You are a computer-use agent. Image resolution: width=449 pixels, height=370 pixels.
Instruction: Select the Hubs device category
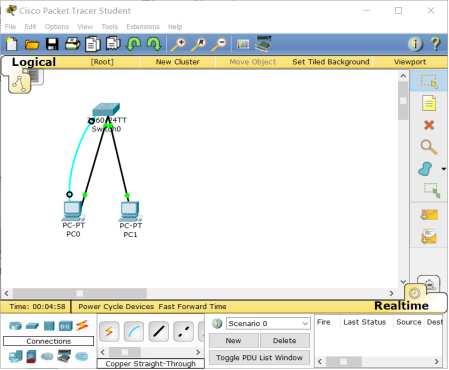point(49,326)
